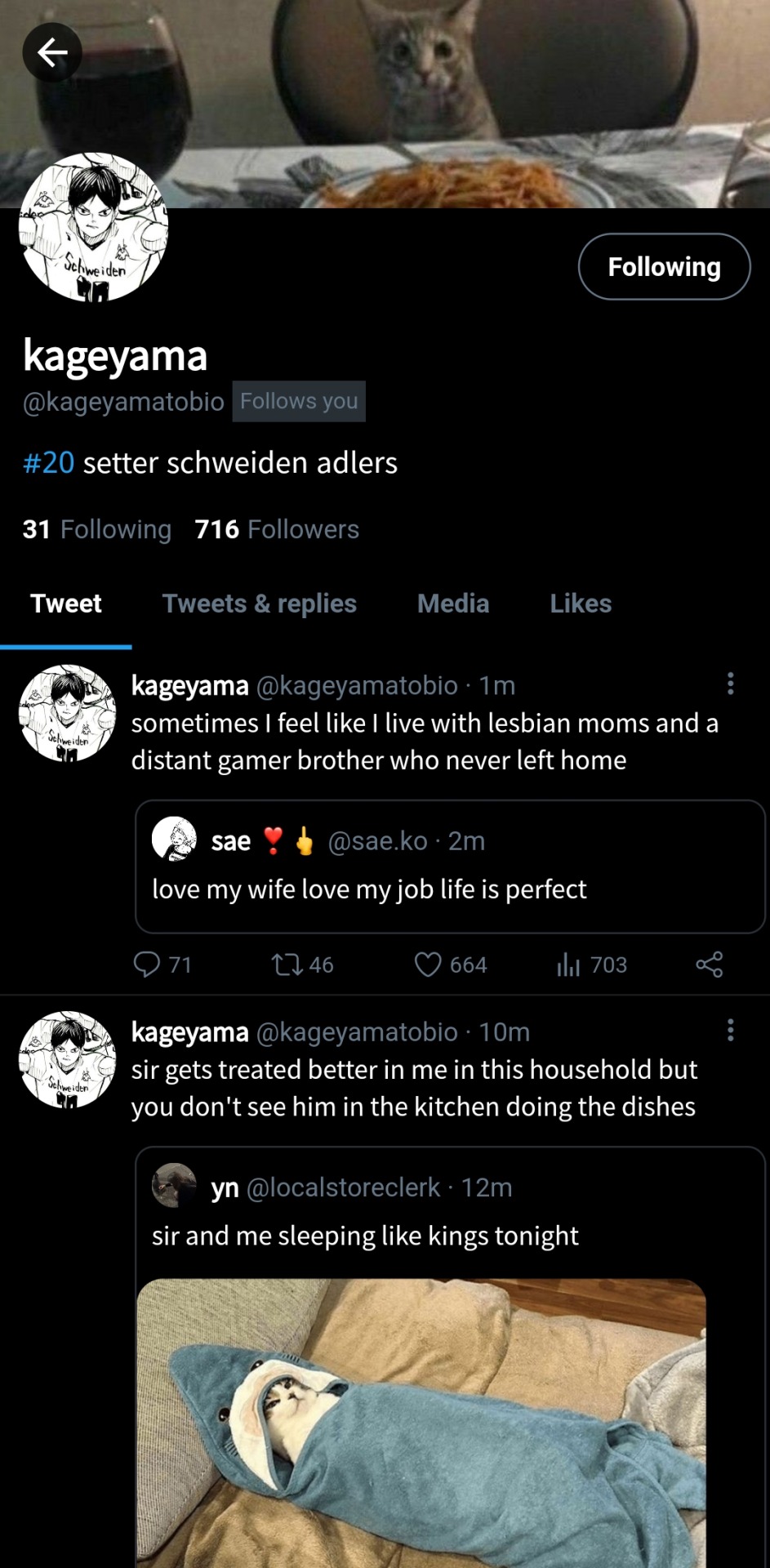Screen dimensions: 770x1568
Task: Open kageyama's large profile picture
Action: [93, 228]
